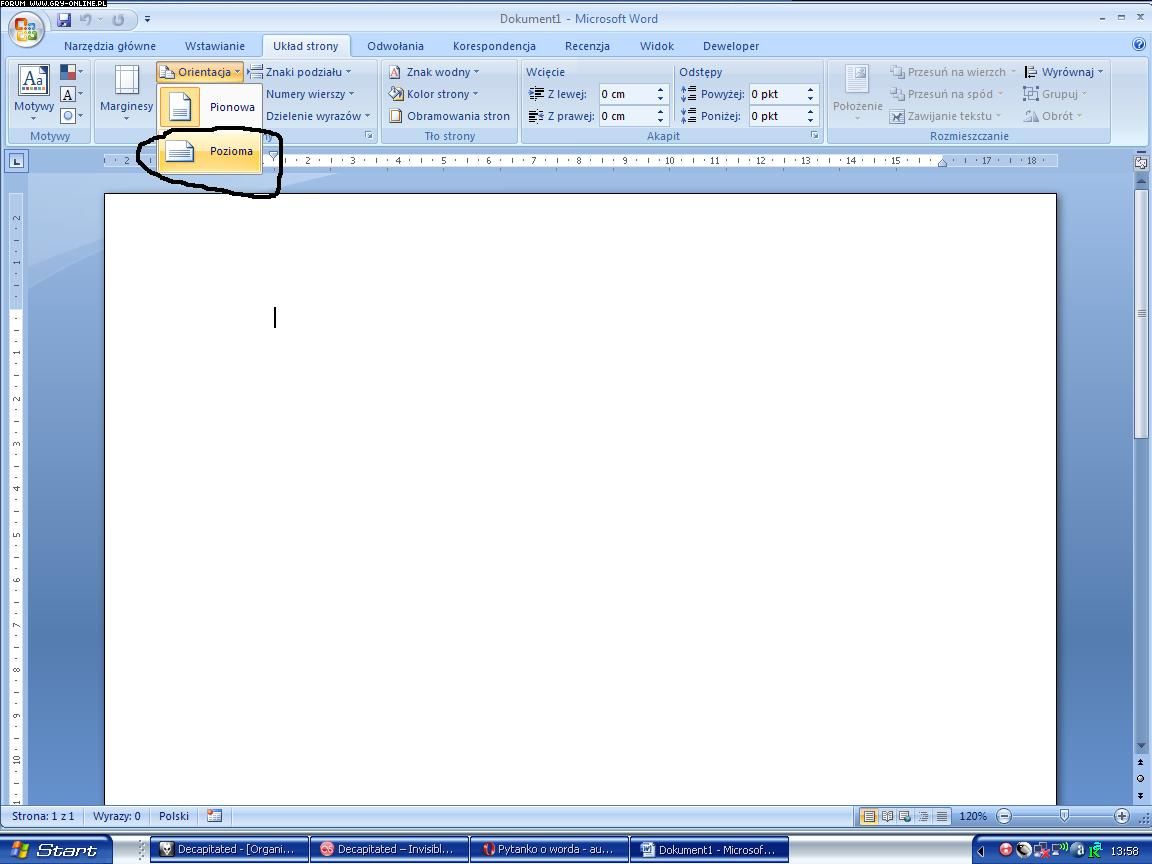Click the vertical scrollbar thumb
This screenshot has width=1152, height=864.
1142,314
